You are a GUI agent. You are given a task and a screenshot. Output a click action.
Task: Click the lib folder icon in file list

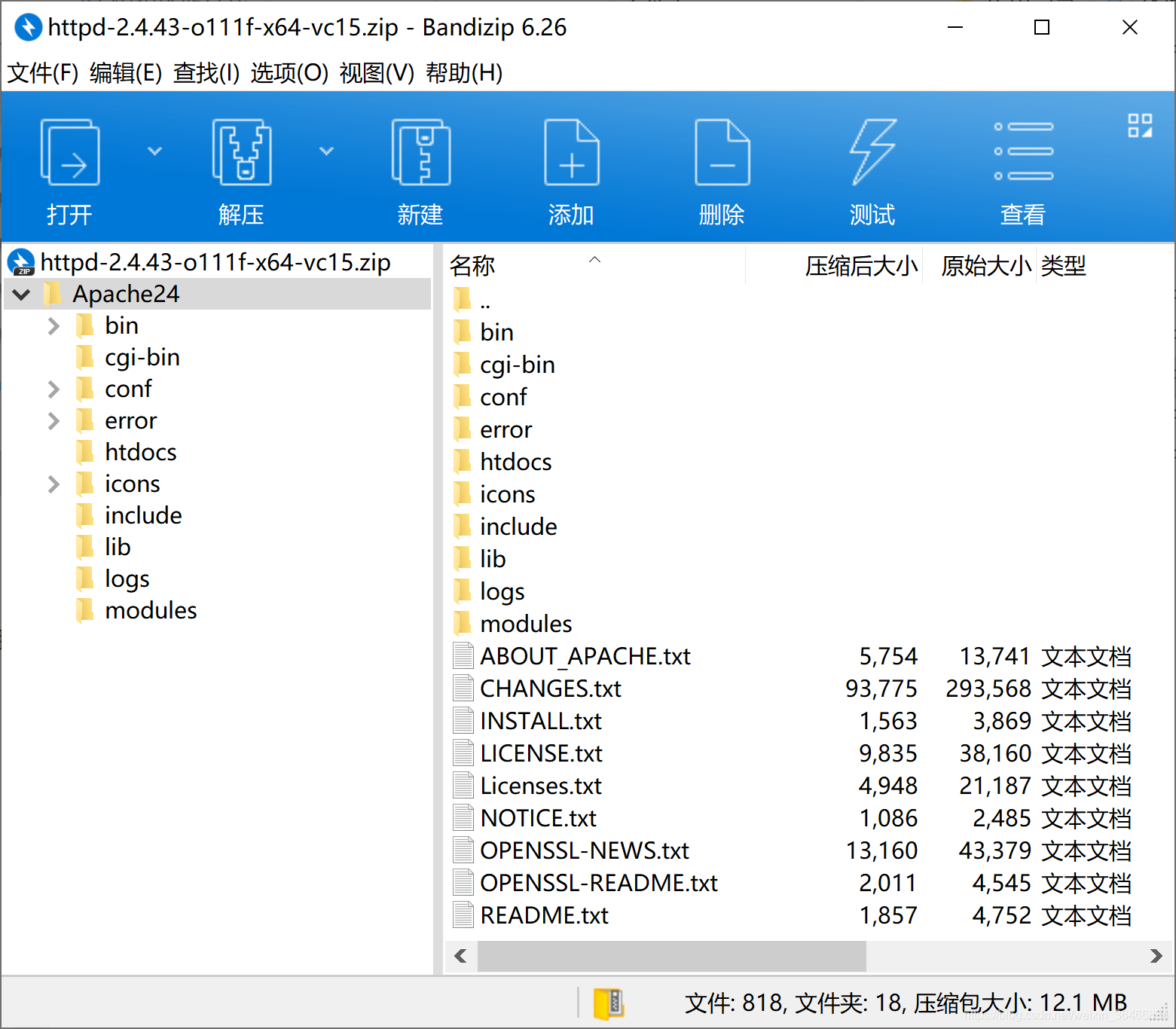click(463, 558)
